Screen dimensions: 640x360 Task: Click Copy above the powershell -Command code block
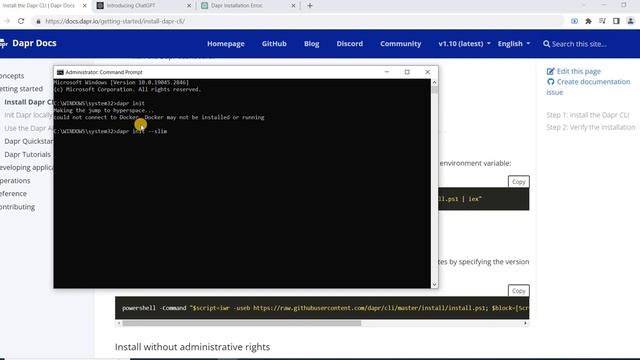(x=518, y=291)
